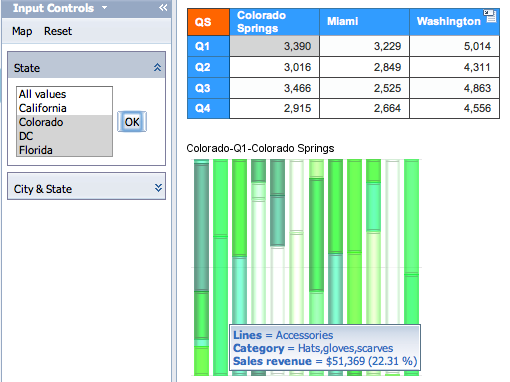Click the Q3 row header
The image size is (510, 382).
[208, 88]
